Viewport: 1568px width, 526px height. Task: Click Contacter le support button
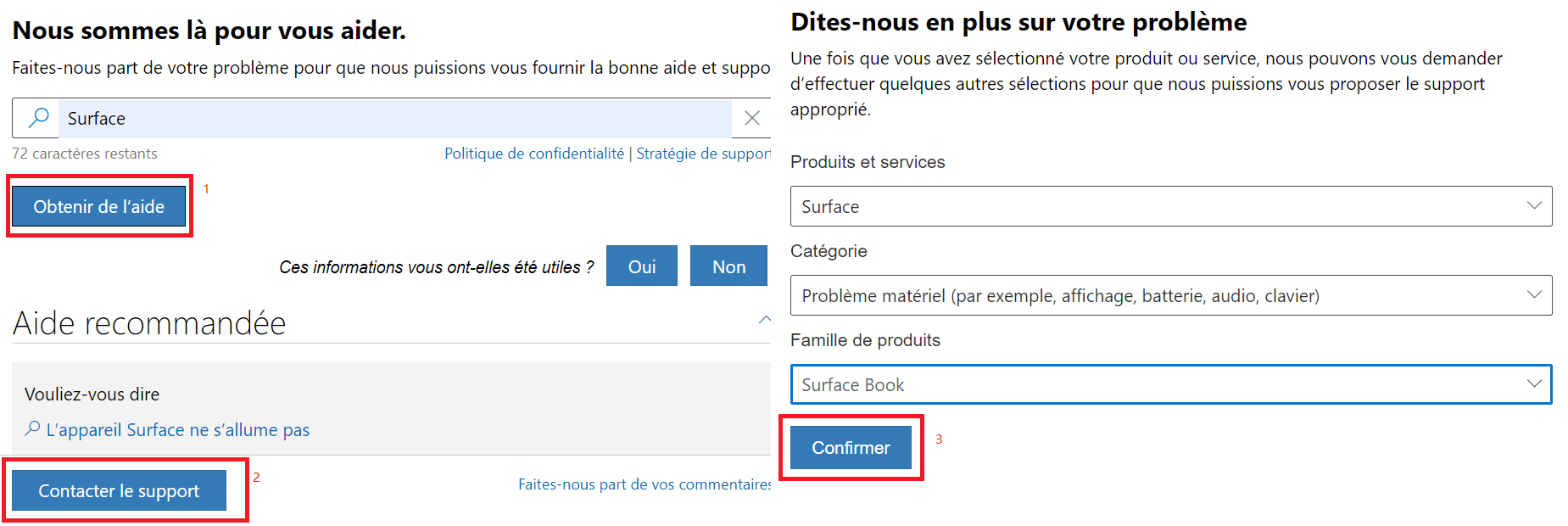(119, 490)
